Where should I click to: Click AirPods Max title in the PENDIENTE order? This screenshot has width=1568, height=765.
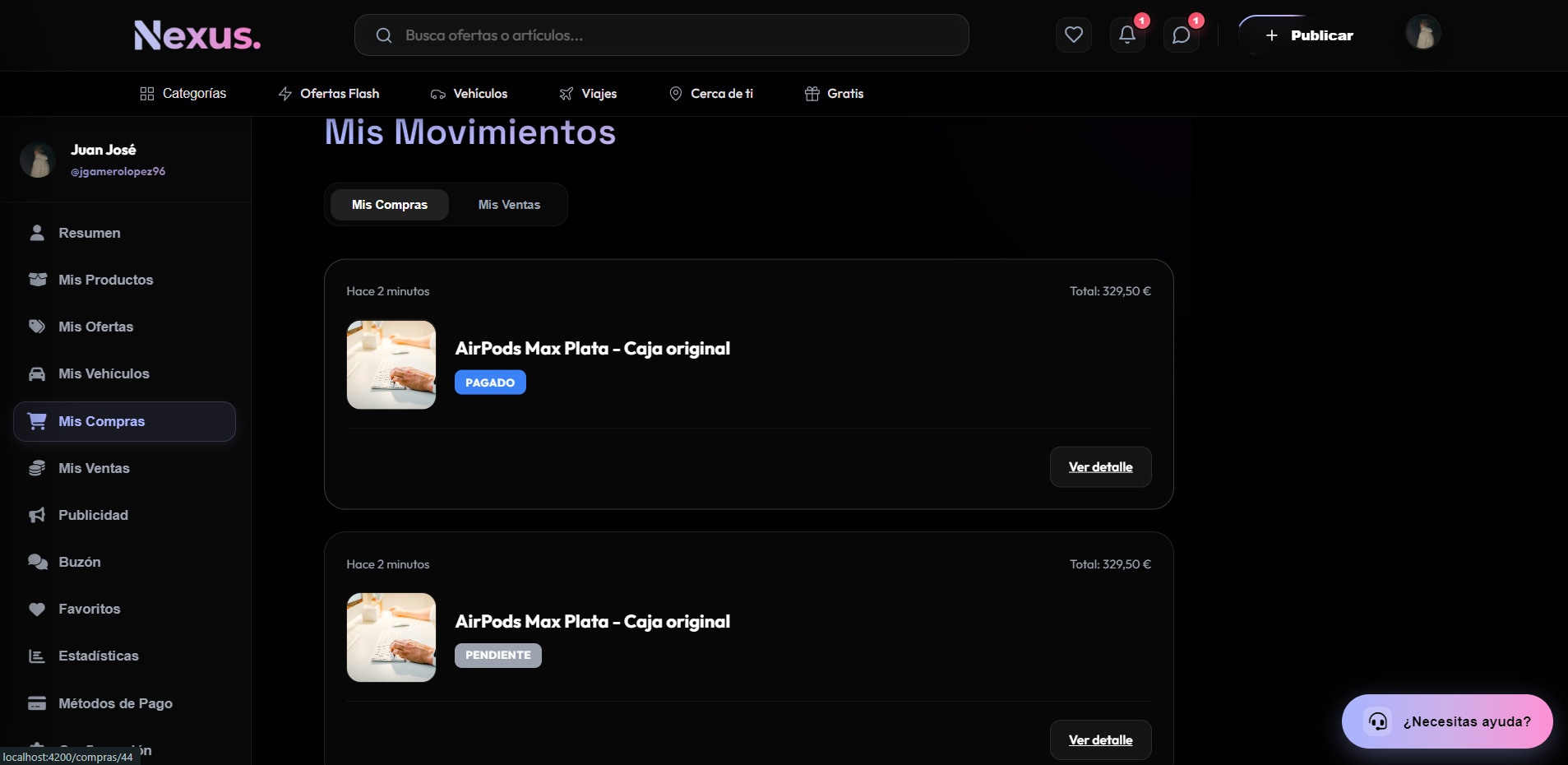(x=593, y=622)
